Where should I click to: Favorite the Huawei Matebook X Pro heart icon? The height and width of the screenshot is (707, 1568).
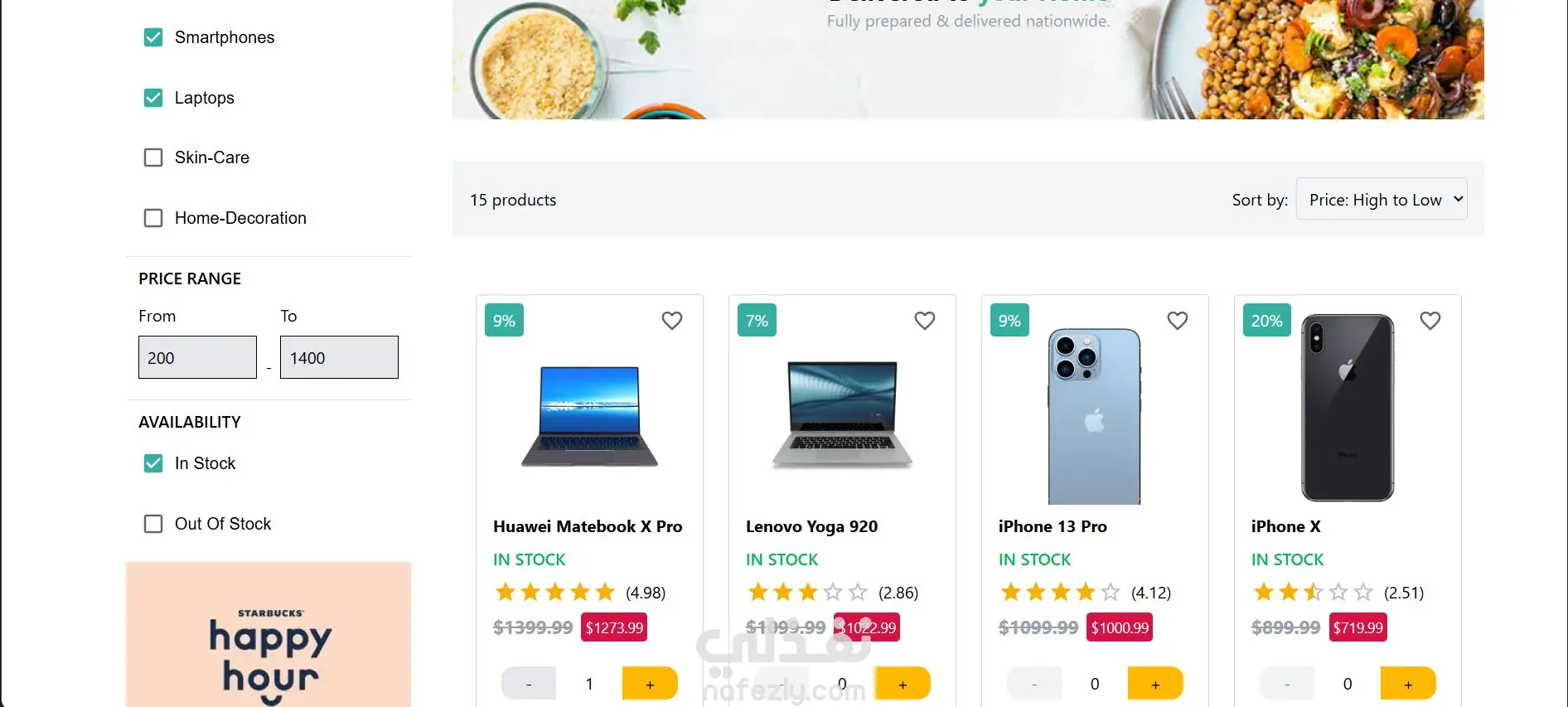[x=671, y=321]
